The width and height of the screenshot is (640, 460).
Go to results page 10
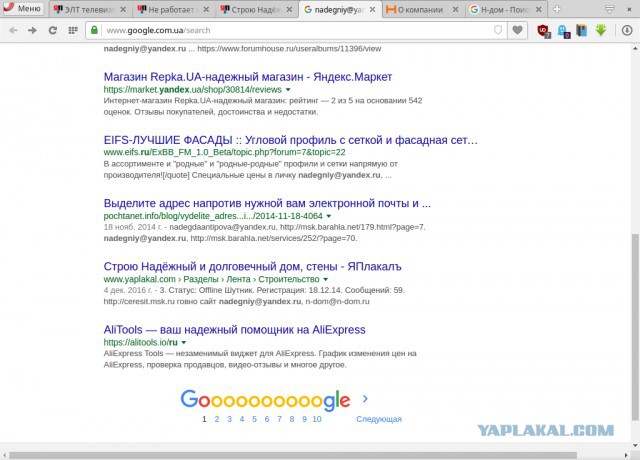(317, 419)
